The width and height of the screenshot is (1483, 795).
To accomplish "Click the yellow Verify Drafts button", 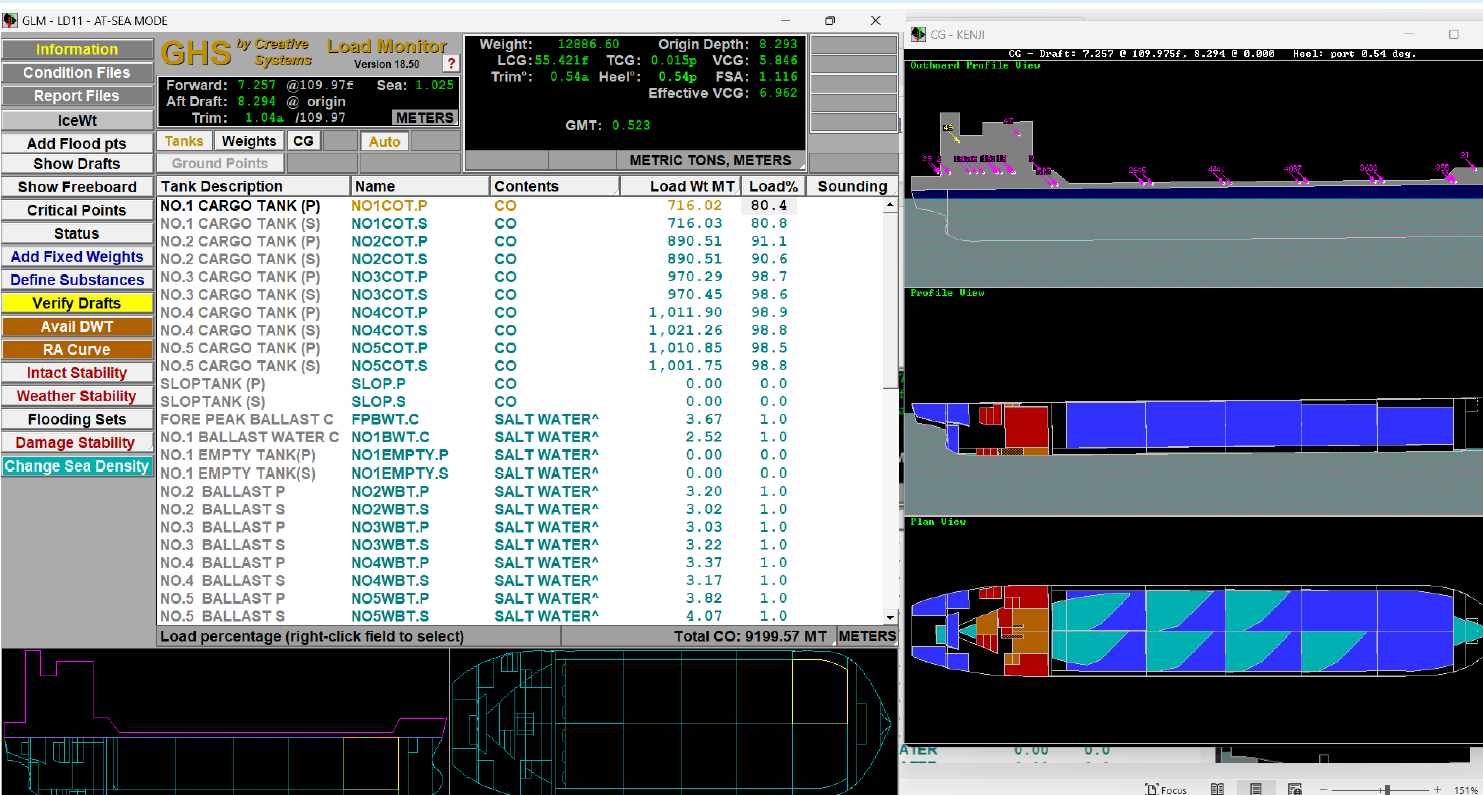I will point(77,303).
